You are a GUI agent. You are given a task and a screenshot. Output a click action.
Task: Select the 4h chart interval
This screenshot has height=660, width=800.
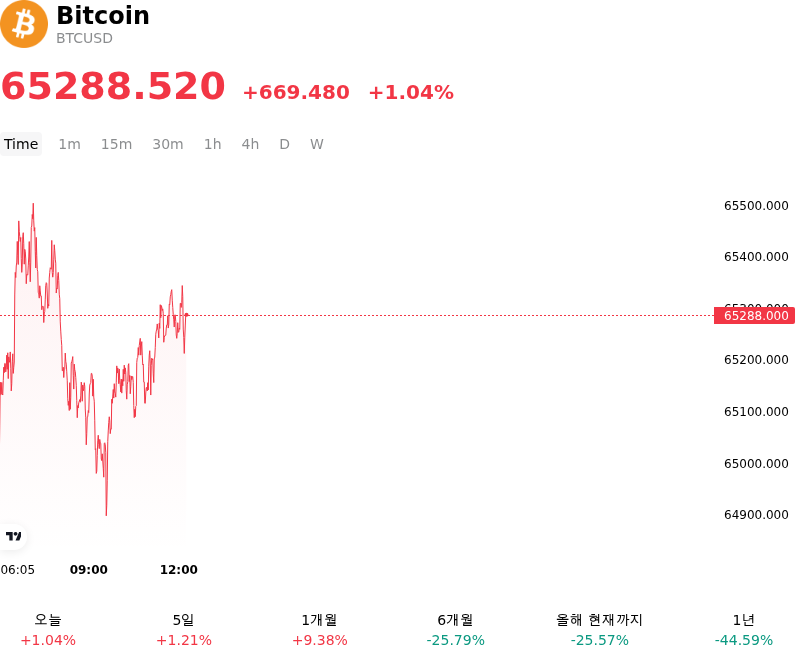(250, 144)
